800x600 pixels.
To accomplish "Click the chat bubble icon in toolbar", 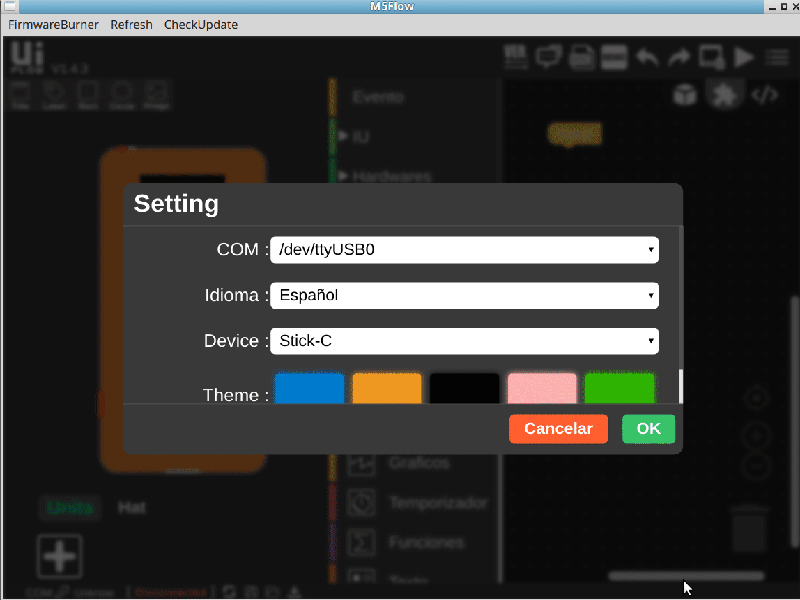I will (548, 57).
